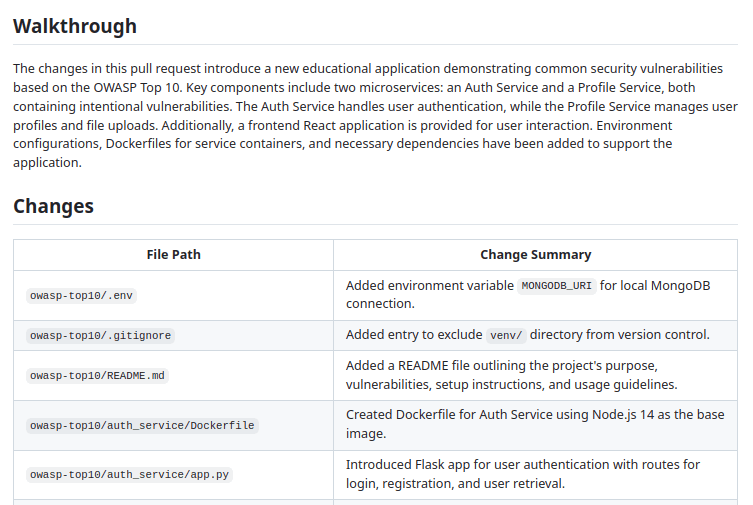Click the summary about local MongoDB connection
The image size is (753, 505).
click(528, 295)
